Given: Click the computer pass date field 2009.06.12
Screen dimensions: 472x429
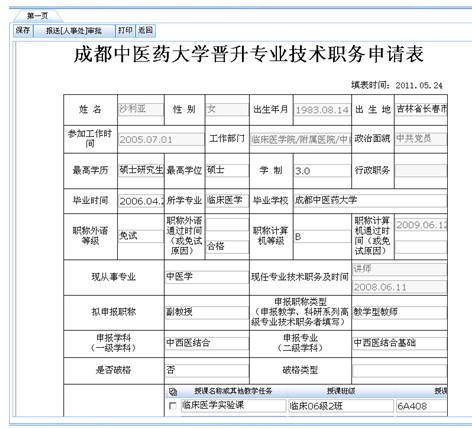Looking at the screenshot, I should pyautogui.click(x=421, y=225).
